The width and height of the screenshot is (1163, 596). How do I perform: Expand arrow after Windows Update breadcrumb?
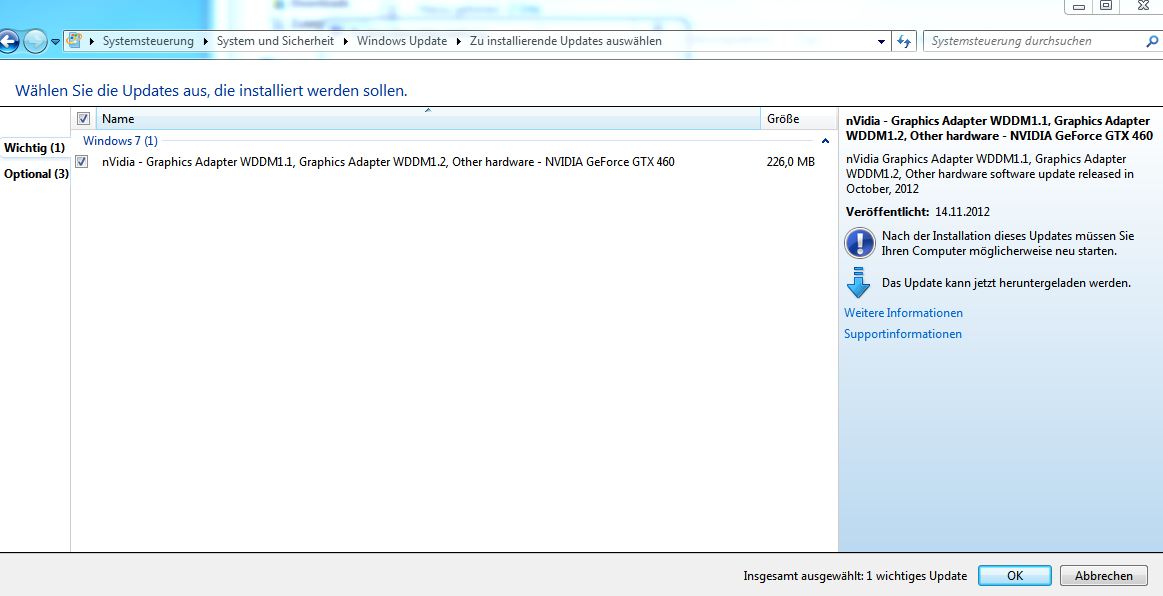click(458, 42)
